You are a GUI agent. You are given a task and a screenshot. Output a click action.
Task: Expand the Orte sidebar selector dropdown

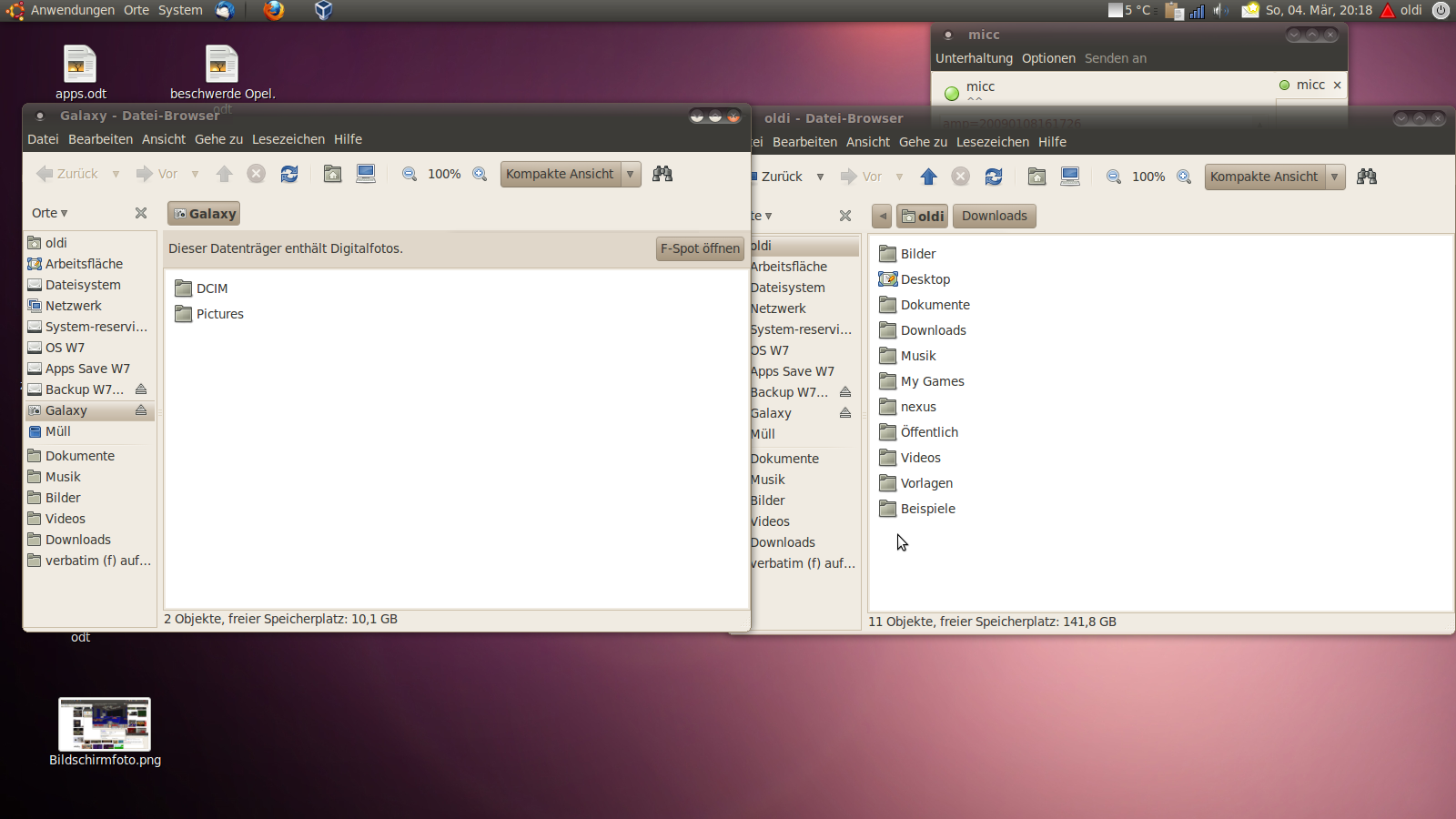point(50,213)
